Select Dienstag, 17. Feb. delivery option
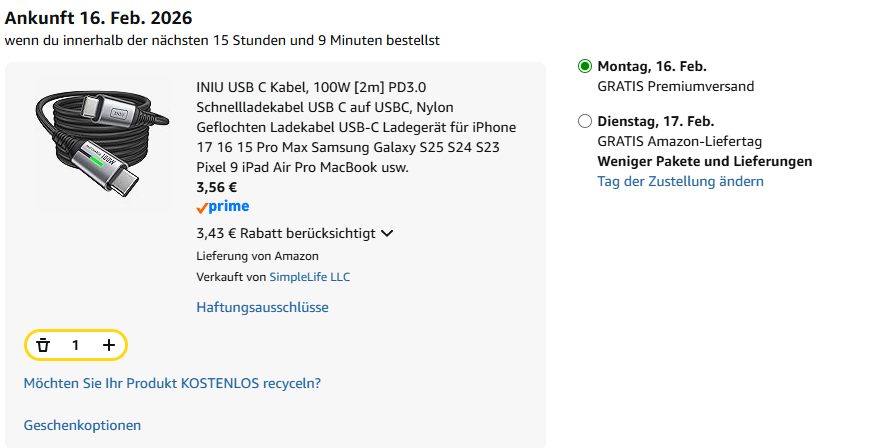The height and width of the screenshot is (448, 886). tap(585, 122)
